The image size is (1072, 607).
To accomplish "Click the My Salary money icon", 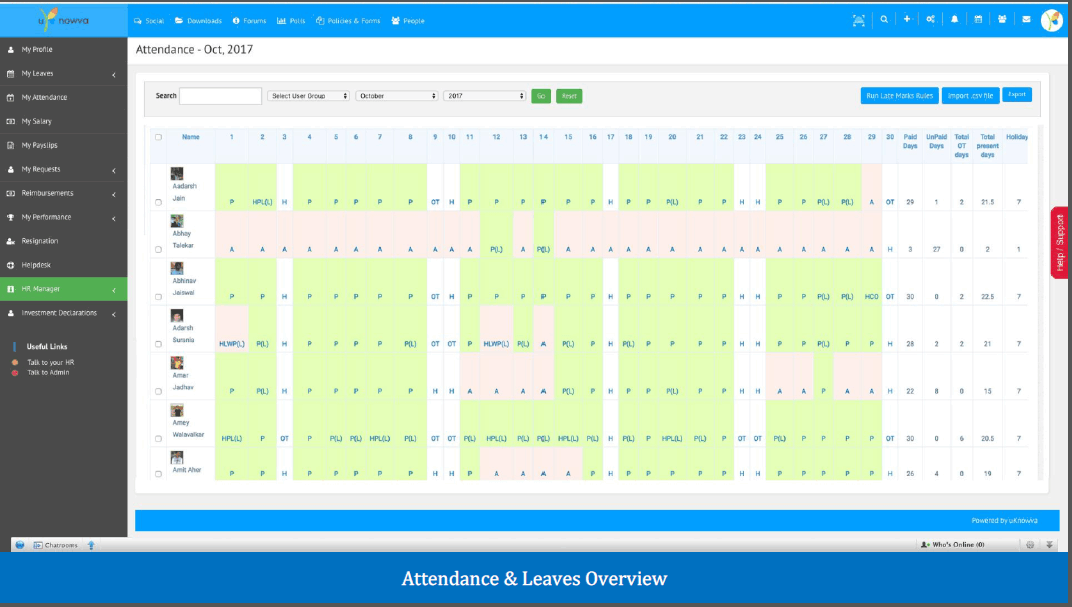I will pos(10,121).
